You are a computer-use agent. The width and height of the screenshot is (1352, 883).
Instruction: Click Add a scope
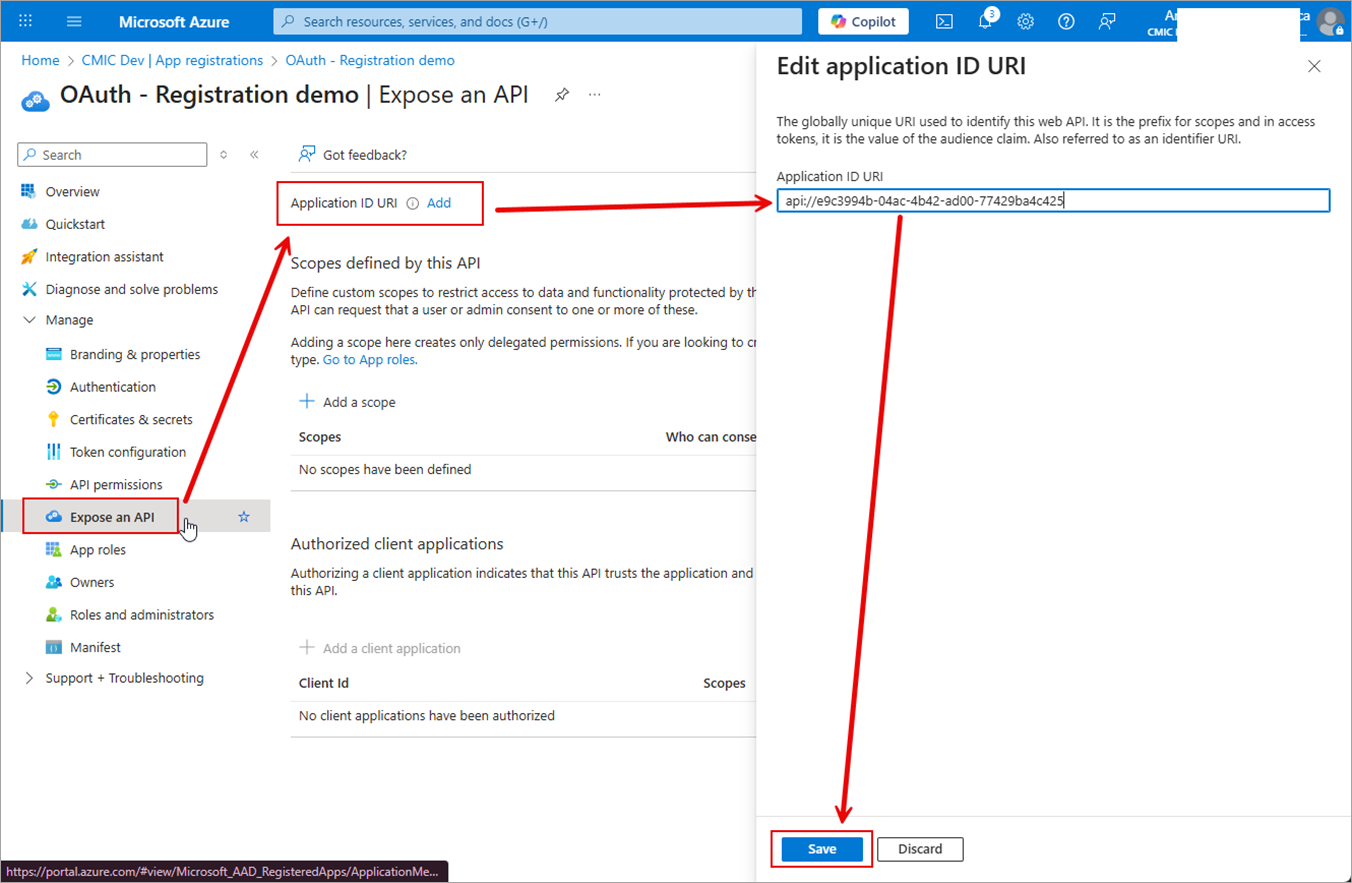pyautogui.click(x=348, y=401)
